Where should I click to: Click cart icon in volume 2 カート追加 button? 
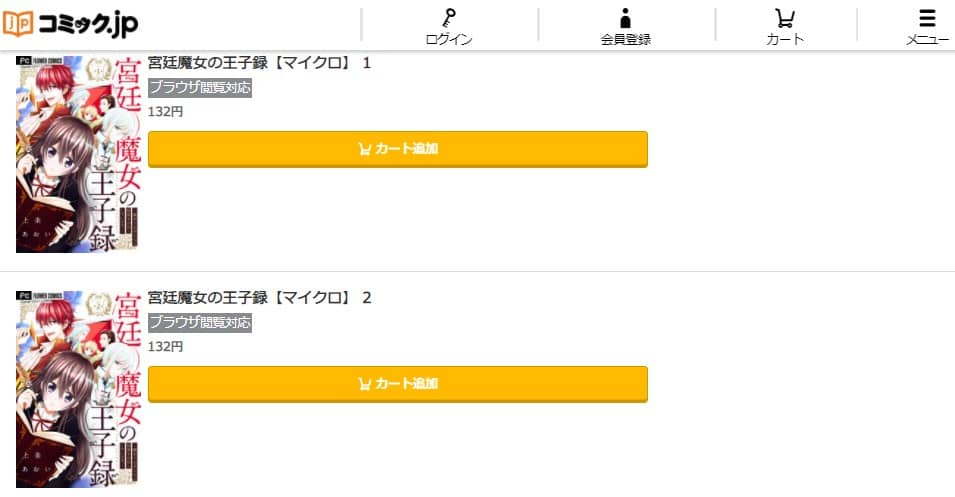364,384
